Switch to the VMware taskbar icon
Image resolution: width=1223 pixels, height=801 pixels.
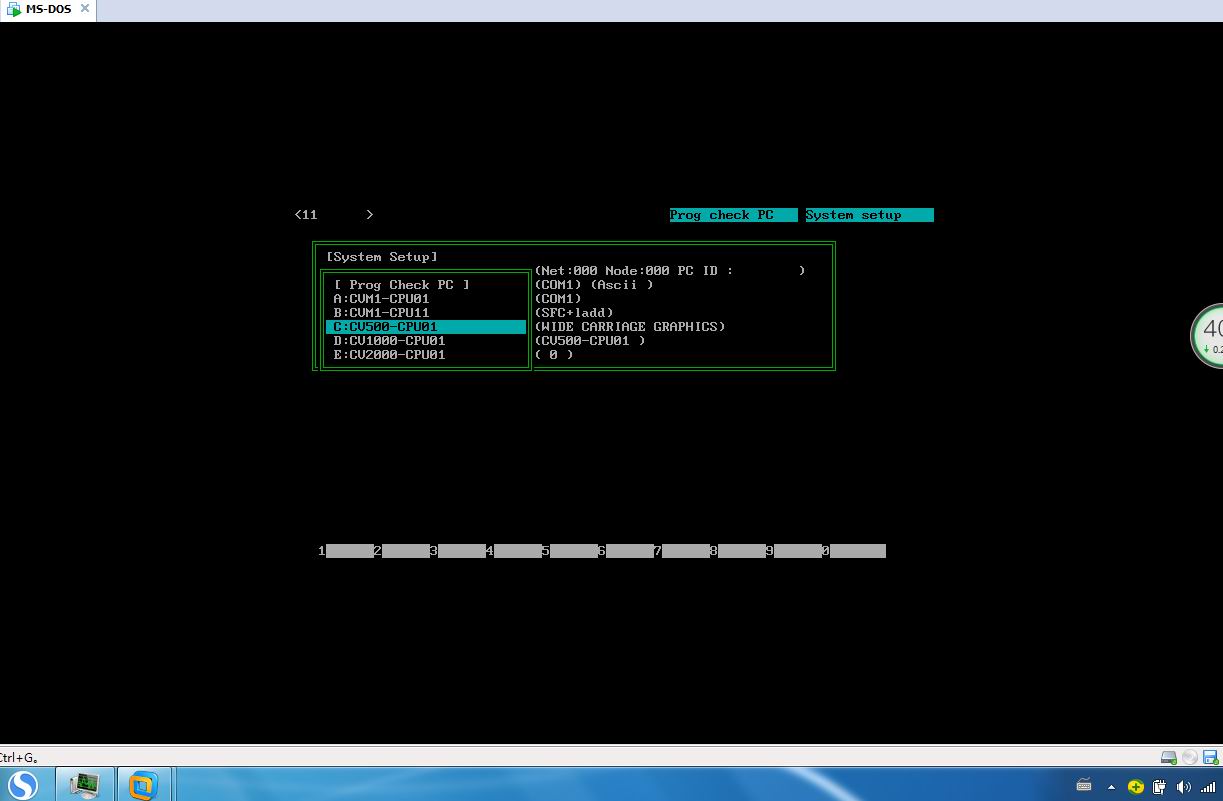(x=144, y=785)
